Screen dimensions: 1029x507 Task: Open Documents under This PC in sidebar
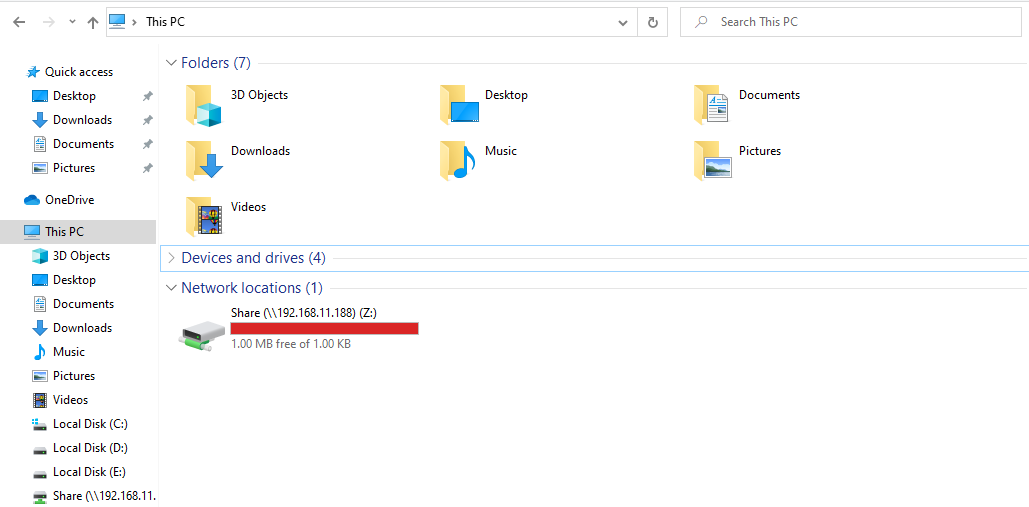(x=83, y=304)
